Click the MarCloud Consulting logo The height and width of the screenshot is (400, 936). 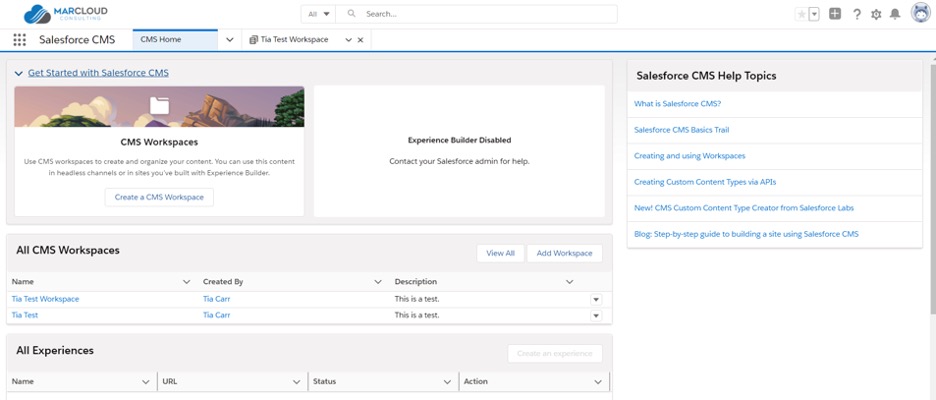(66, 14)
